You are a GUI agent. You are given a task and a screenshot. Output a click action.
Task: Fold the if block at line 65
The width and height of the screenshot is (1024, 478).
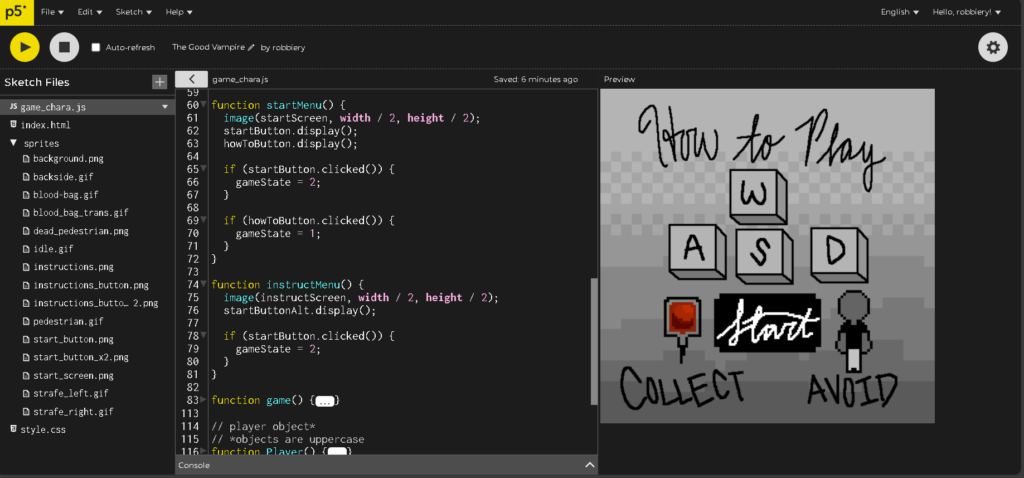pyautogui.click(x=203, y=168)
